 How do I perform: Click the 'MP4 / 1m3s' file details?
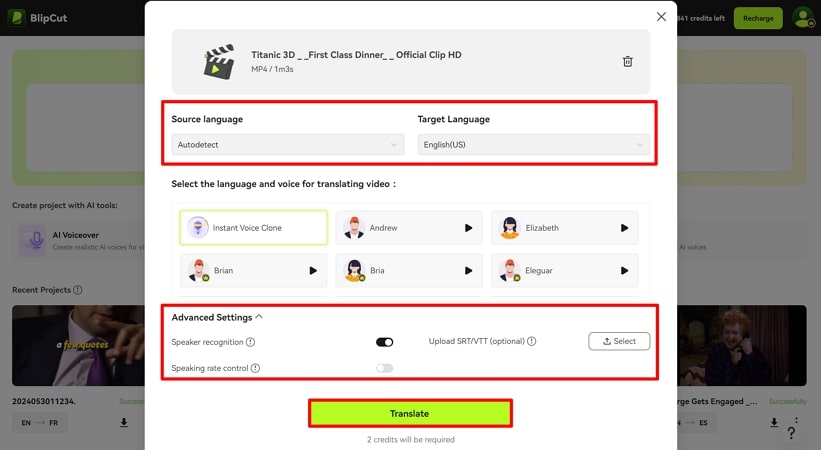[x=272, y=69]
